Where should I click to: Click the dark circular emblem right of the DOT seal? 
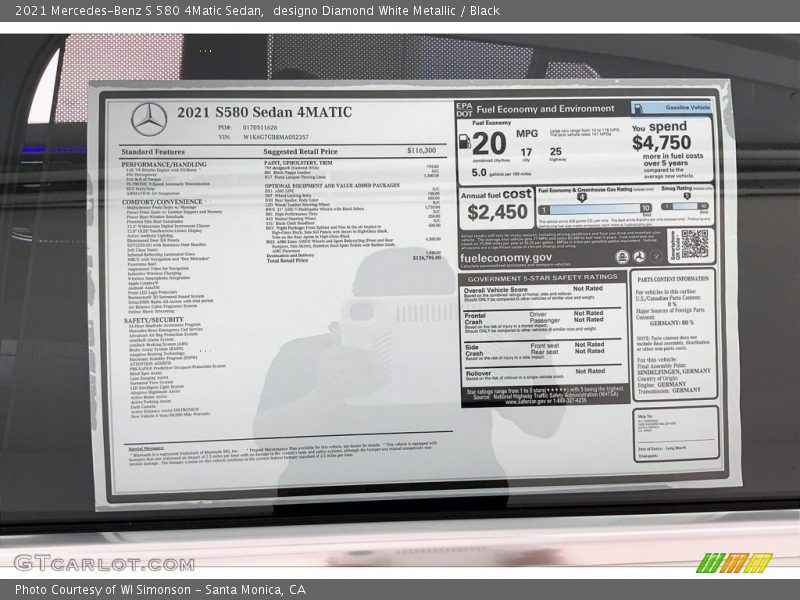(654, 257)
